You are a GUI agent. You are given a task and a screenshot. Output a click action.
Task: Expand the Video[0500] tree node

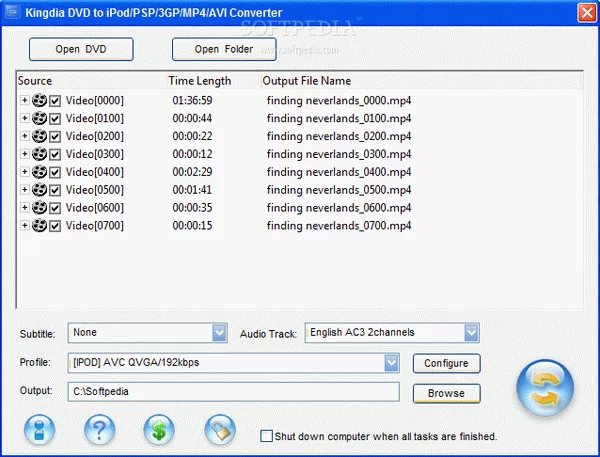coord(24,189)
